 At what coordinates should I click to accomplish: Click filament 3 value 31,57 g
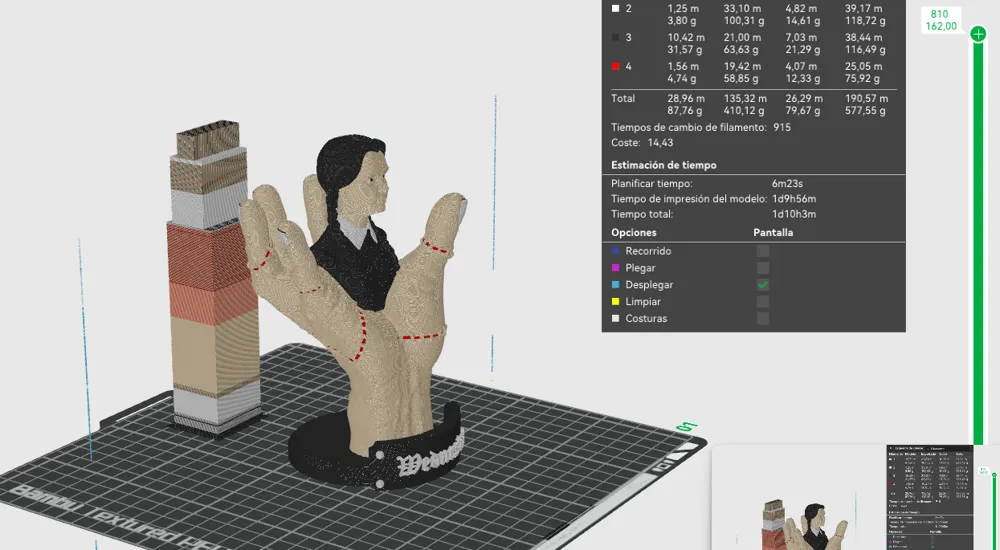[684, 50]
